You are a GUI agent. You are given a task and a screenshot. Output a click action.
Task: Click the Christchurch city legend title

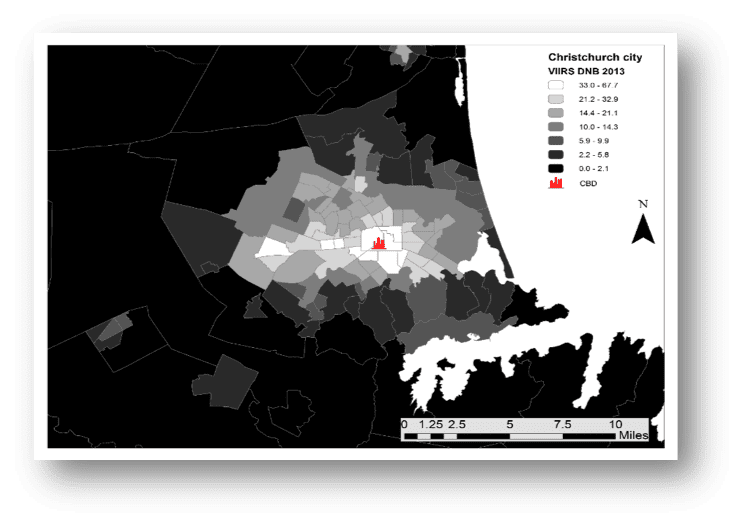point(595,58)
